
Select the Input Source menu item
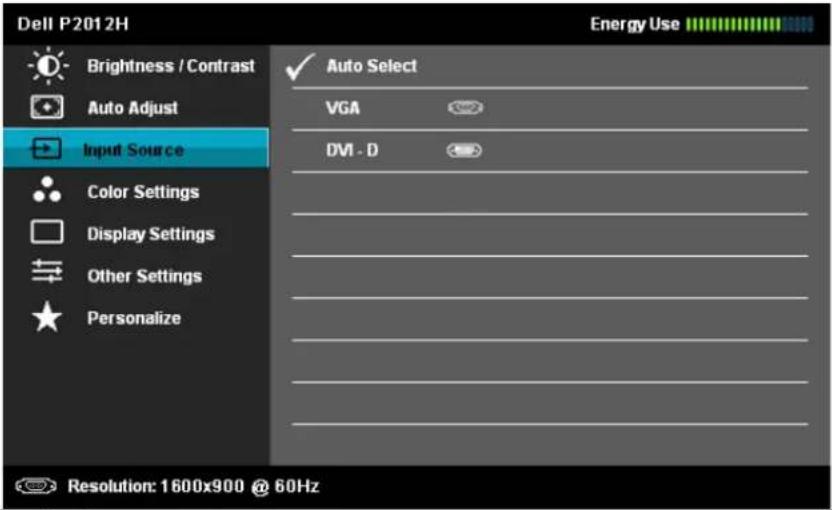click(136, 148)
